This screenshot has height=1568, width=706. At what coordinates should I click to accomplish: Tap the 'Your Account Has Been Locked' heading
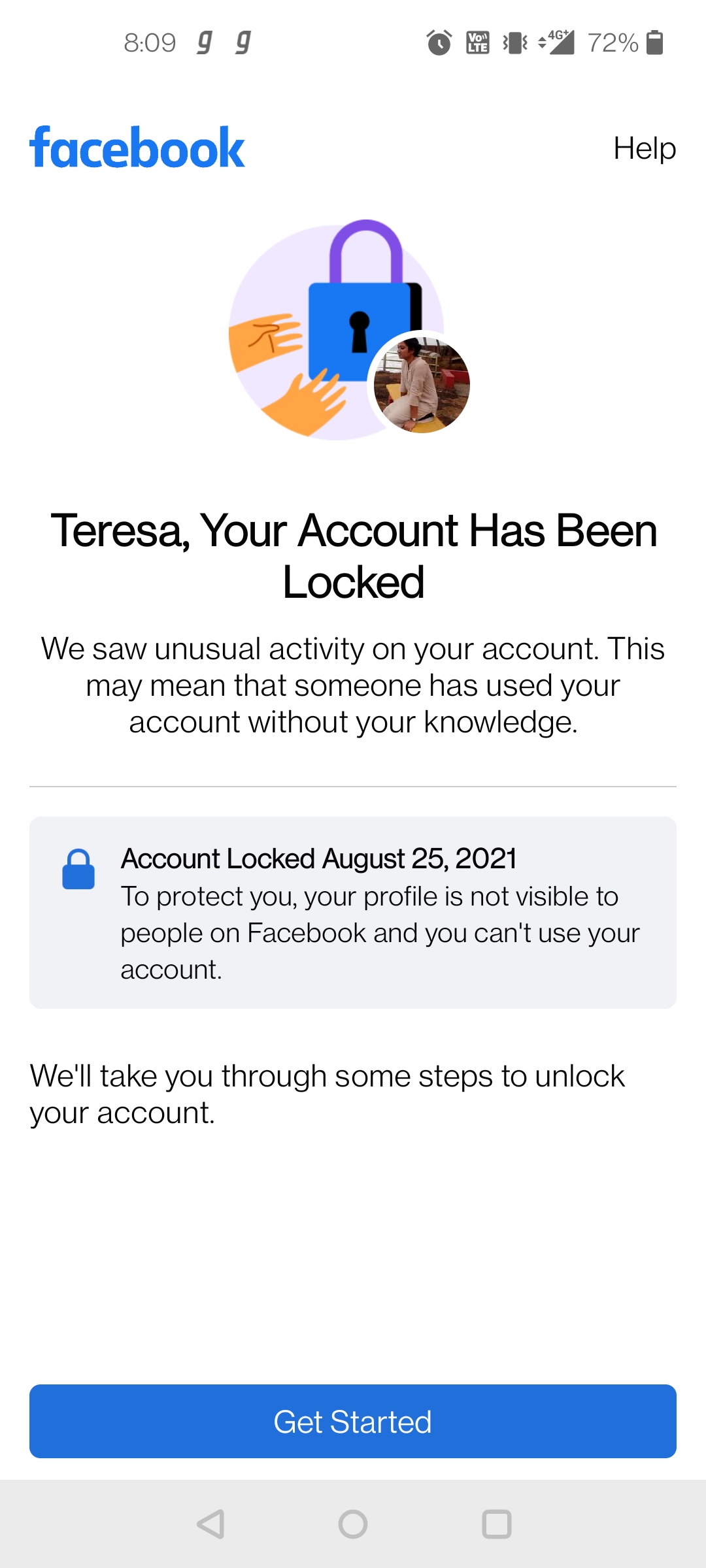tap(354, 555)
